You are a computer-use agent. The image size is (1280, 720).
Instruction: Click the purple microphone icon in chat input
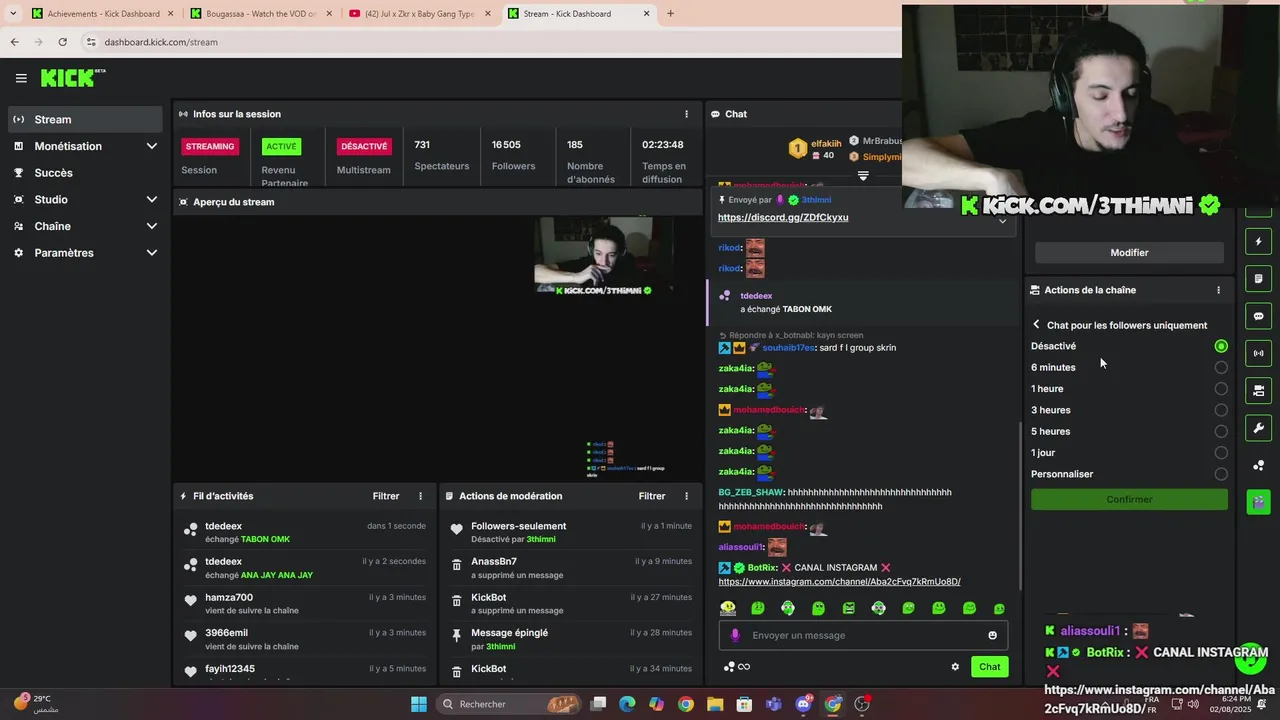pyautogui.click(x=735, y=635)
